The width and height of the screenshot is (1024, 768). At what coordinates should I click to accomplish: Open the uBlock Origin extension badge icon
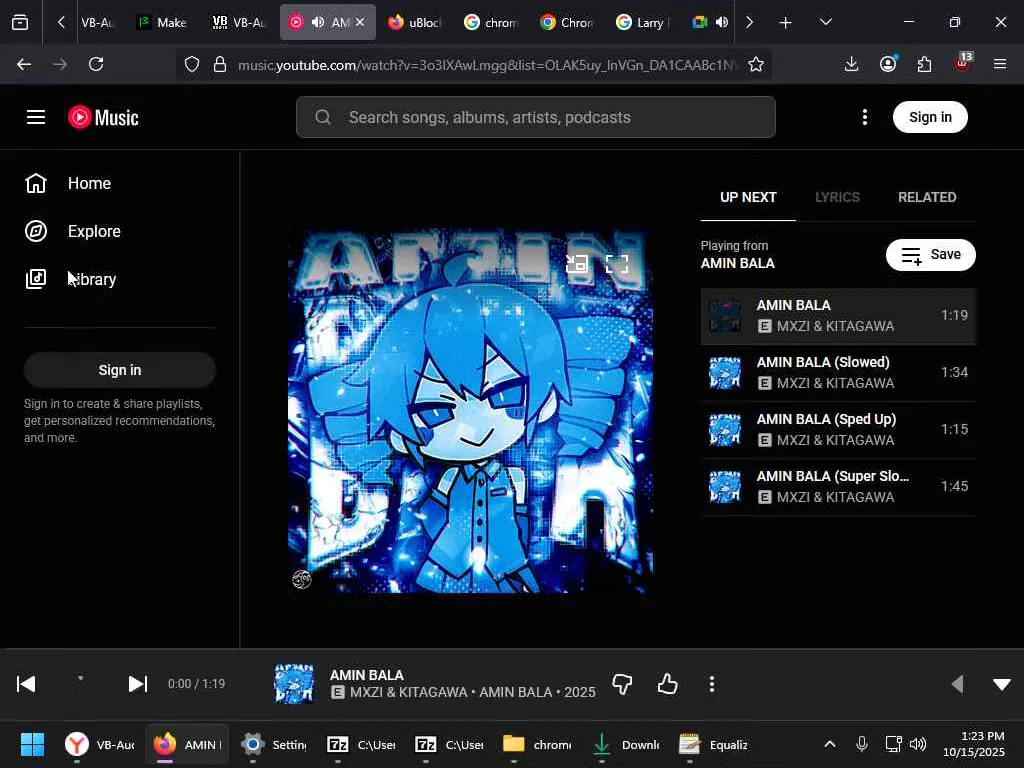click(963, 63)
